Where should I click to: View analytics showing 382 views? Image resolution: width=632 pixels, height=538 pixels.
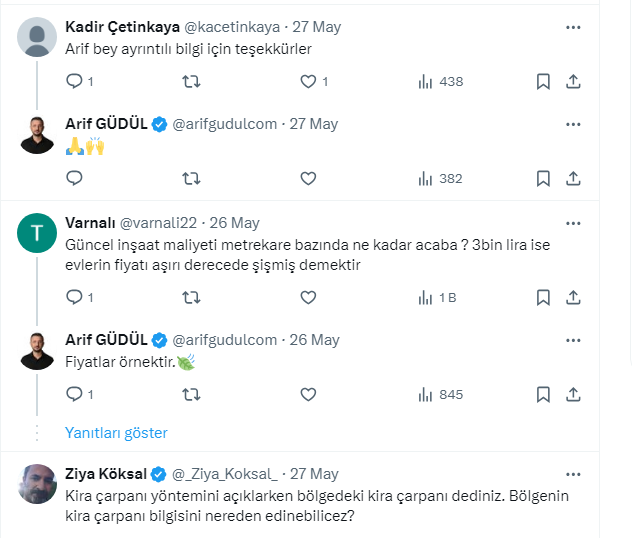tap(440, 179)
